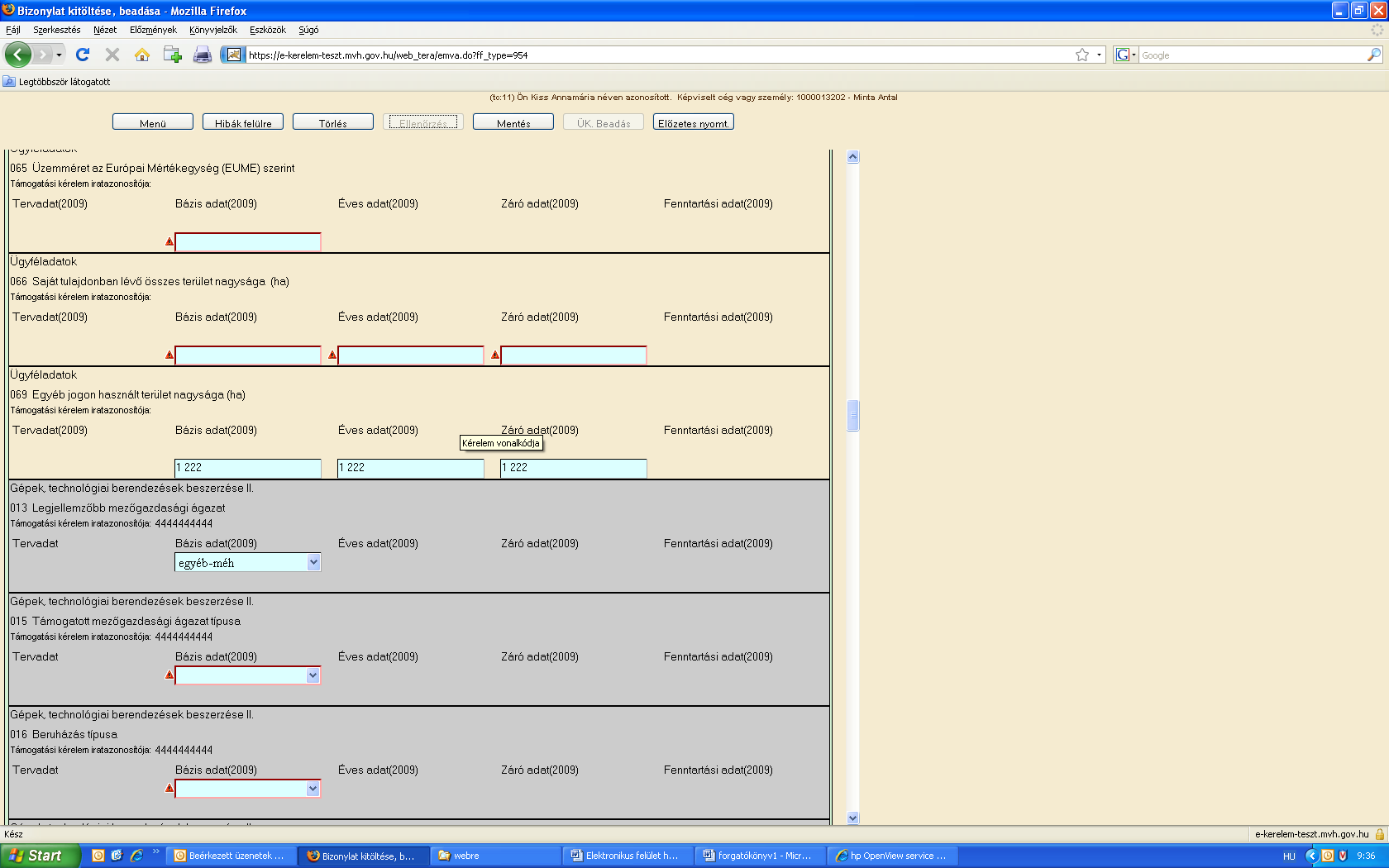This screenshot has height=868, width=1389.
Task: Open the Fájl menu
Action: 13,30
